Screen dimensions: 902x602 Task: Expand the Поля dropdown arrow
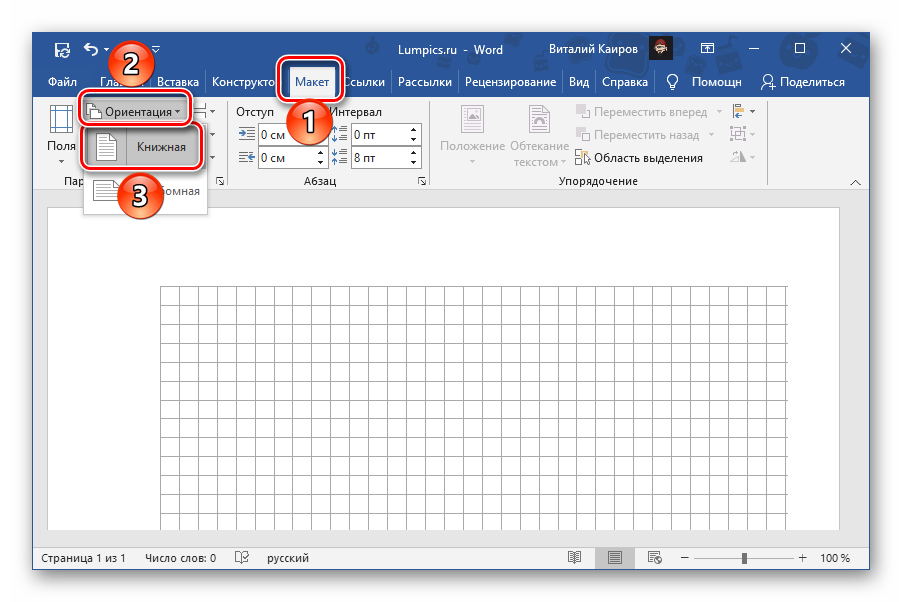[x=61, y=162]
